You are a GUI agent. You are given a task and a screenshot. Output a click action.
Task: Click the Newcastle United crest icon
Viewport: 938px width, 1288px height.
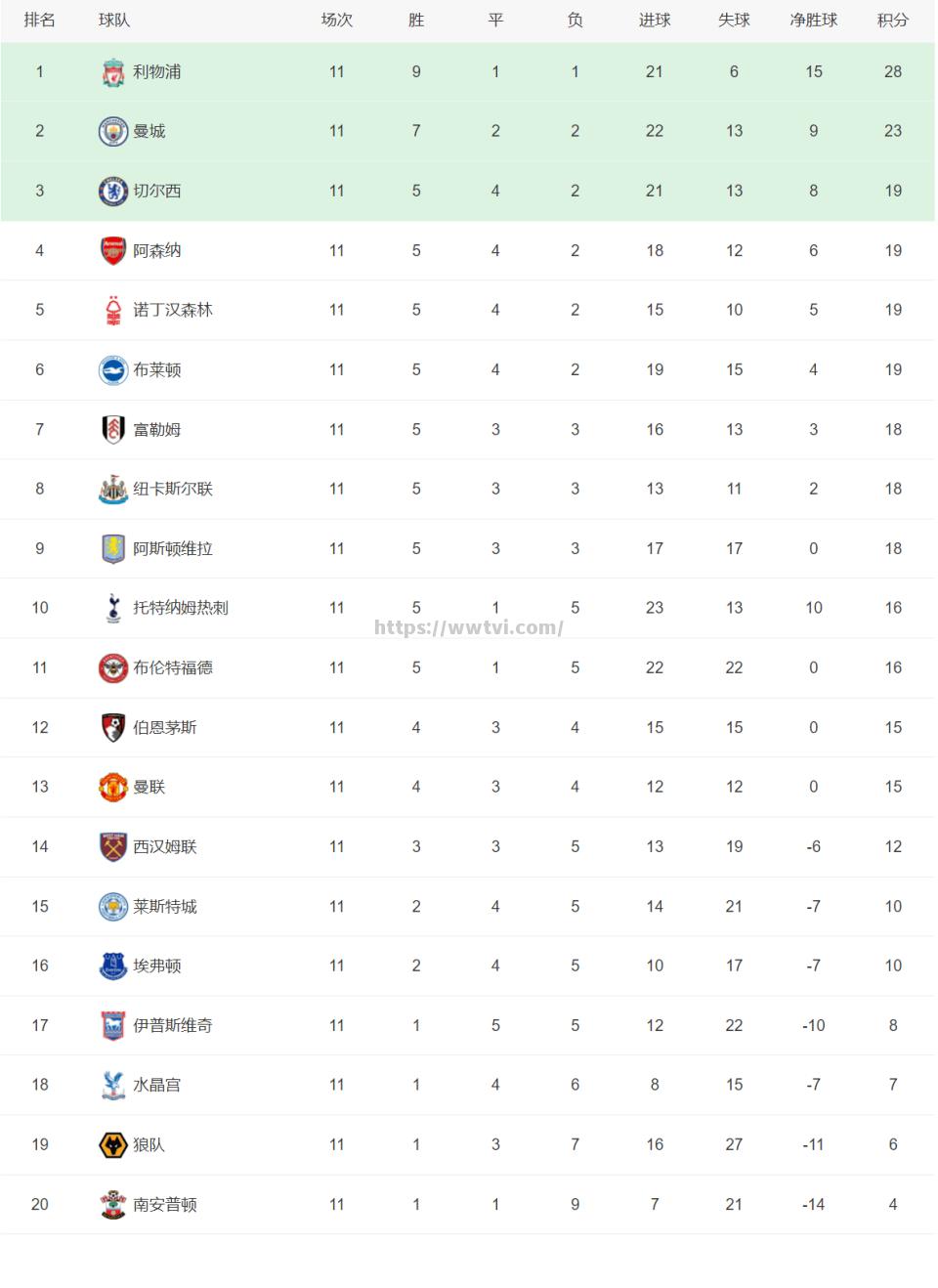(113, 490)
